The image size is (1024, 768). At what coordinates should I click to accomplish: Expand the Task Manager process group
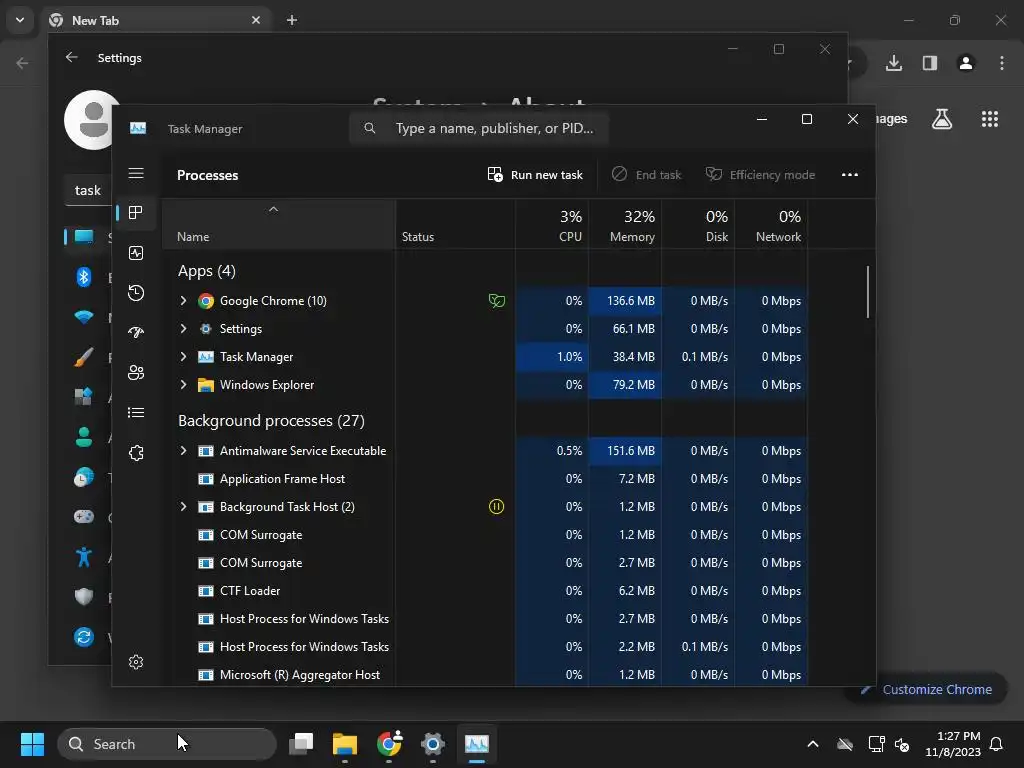click(184, 357)
